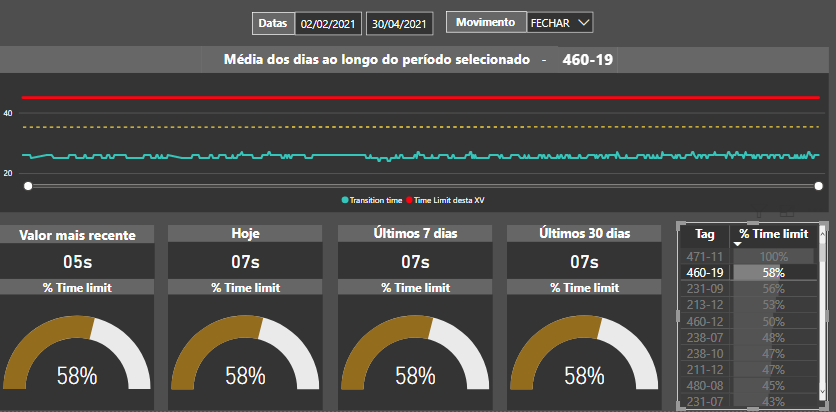
Task: Click the 07s value under Hoje
Action: [245, 262]
